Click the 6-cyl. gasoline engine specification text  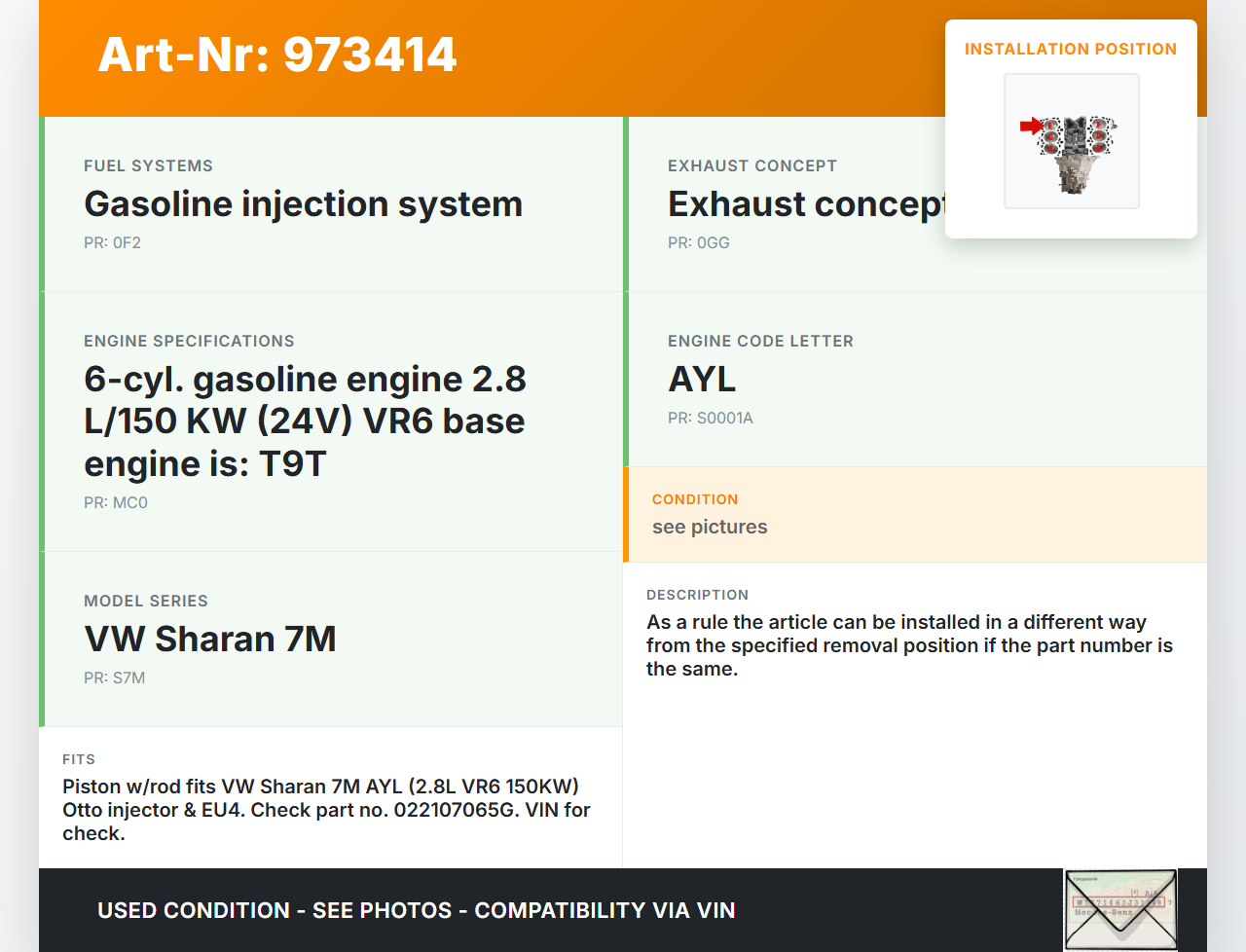305,421
